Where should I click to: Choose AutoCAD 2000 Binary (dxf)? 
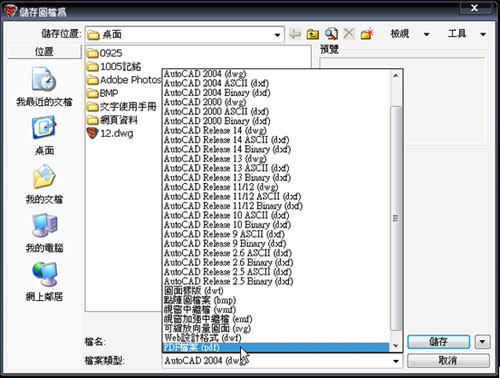click(x=276, y=121)
